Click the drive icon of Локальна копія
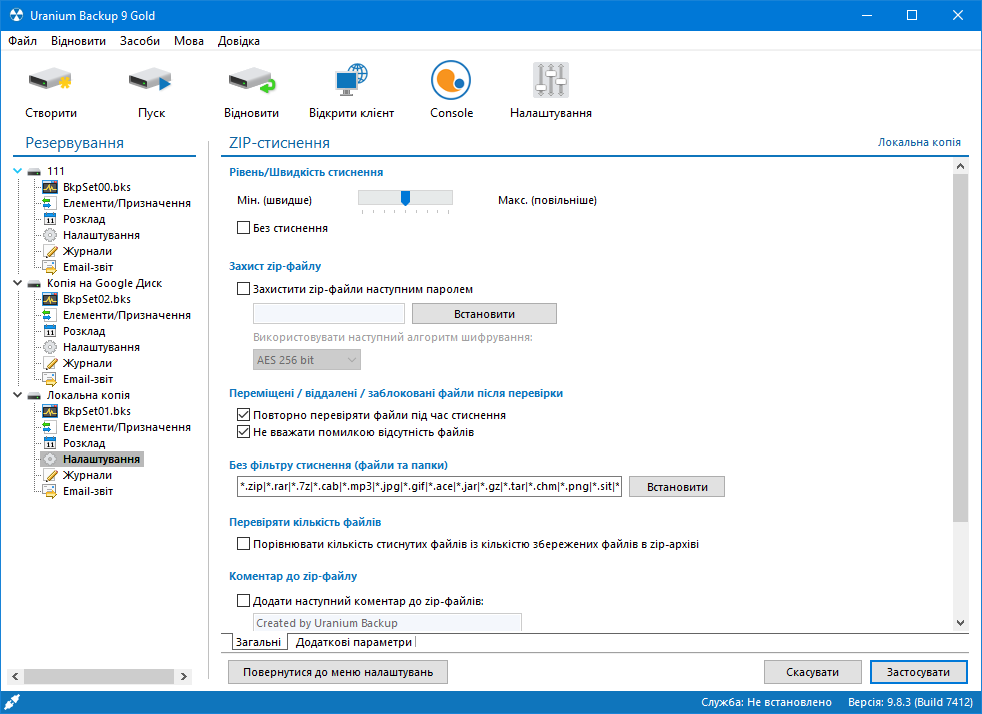Viewport: 982px width, 714px height. coord(34,396)
